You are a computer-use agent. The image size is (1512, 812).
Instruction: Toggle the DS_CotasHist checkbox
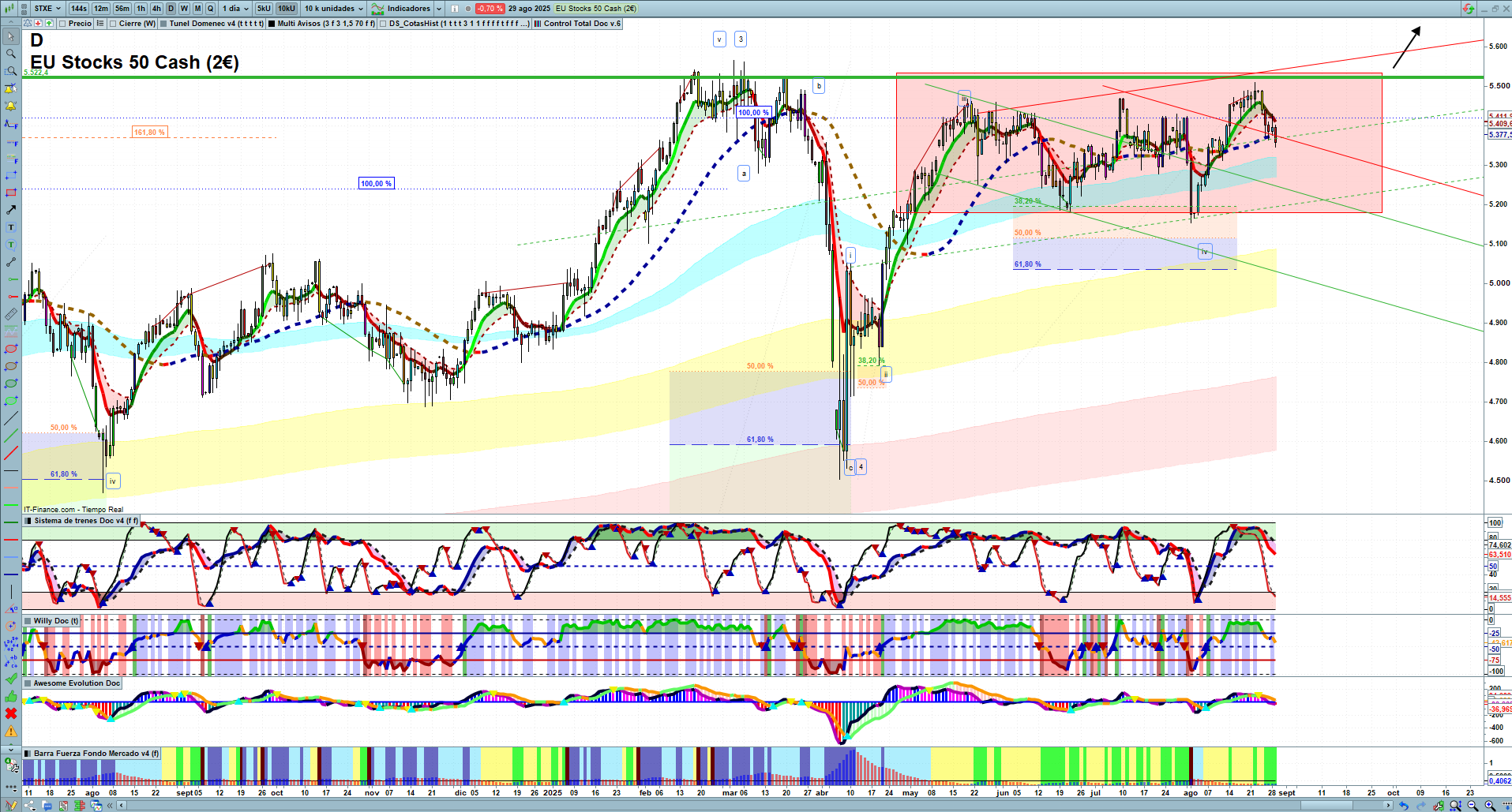[x=383, y=24]
